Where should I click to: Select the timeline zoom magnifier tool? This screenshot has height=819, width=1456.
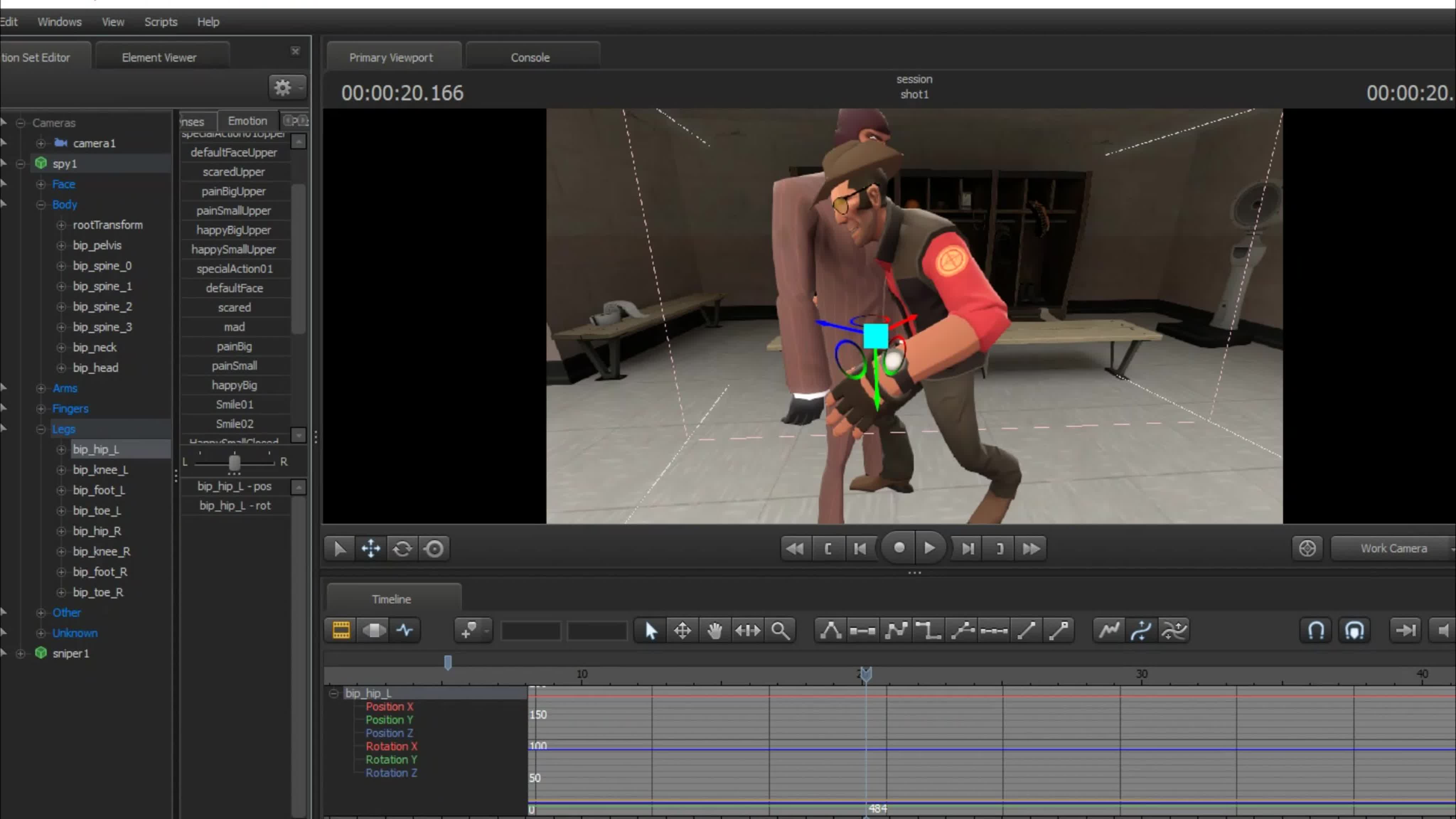(x=780, y=630)
